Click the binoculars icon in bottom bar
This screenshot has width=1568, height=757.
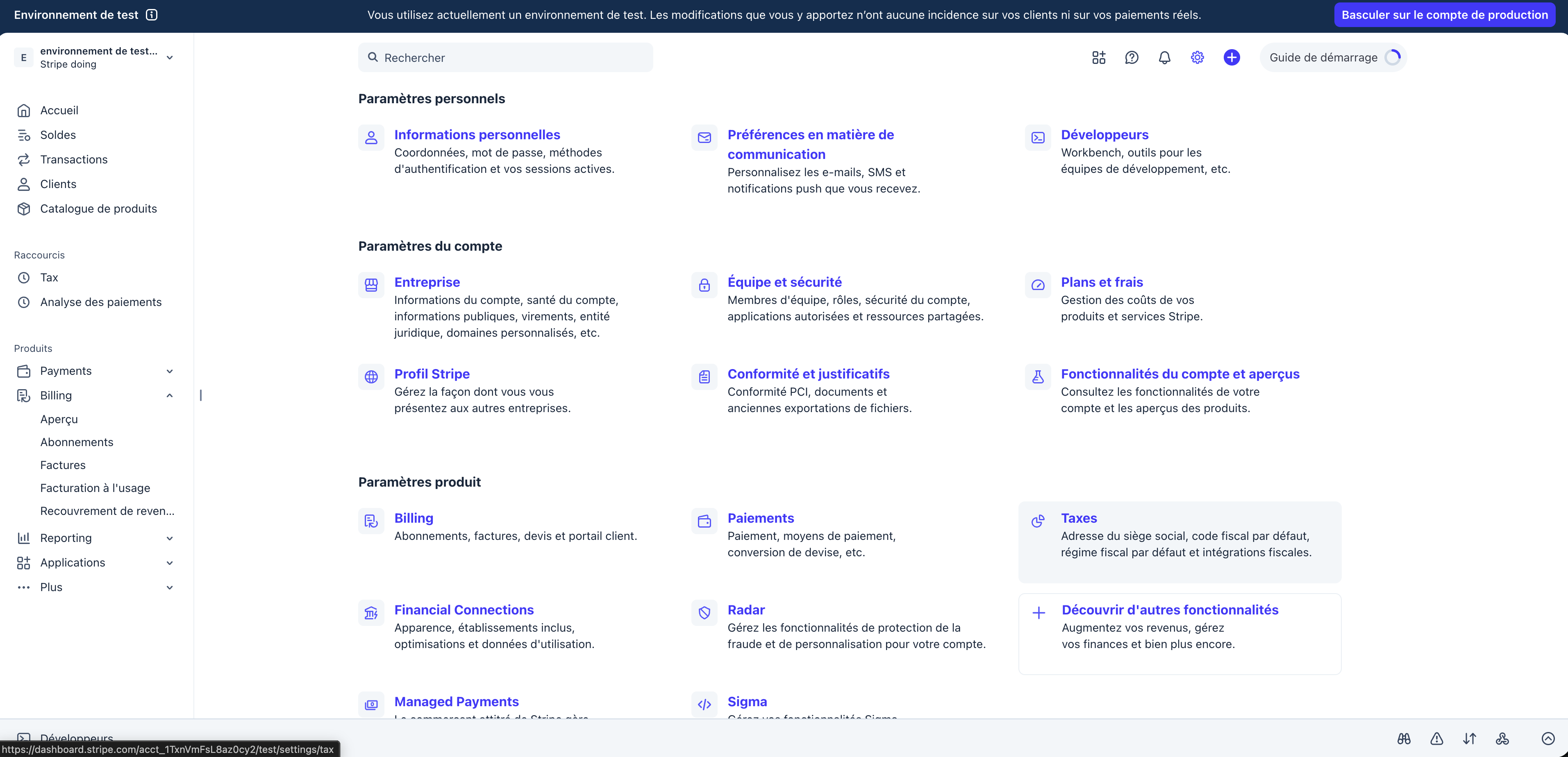(x=1404, y=738)
